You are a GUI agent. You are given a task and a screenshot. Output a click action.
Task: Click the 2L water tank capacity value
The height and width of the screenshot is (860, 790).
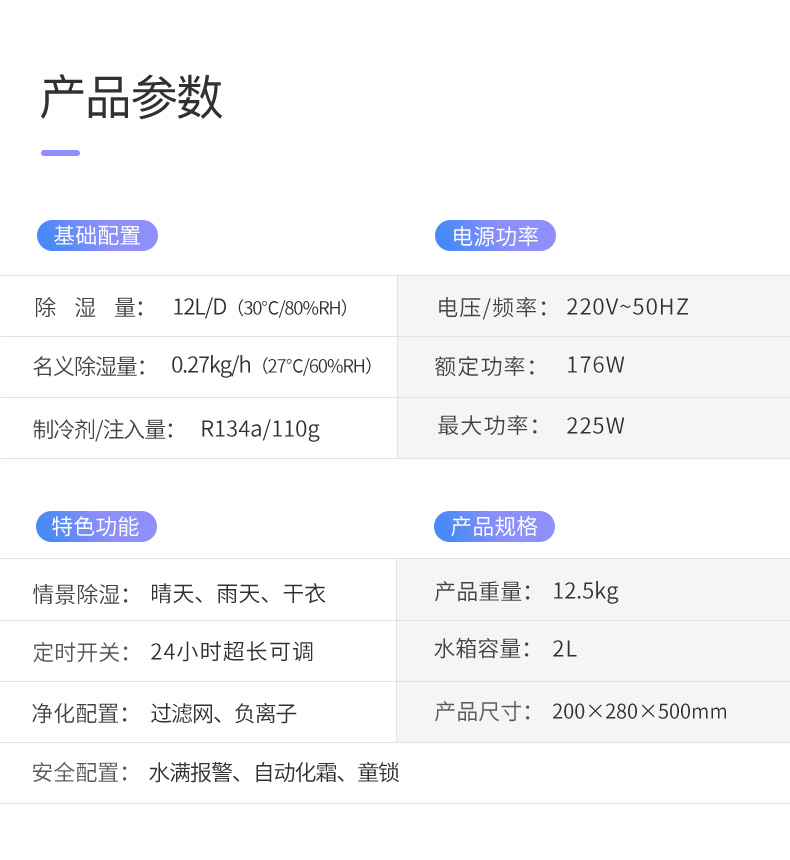564,649
